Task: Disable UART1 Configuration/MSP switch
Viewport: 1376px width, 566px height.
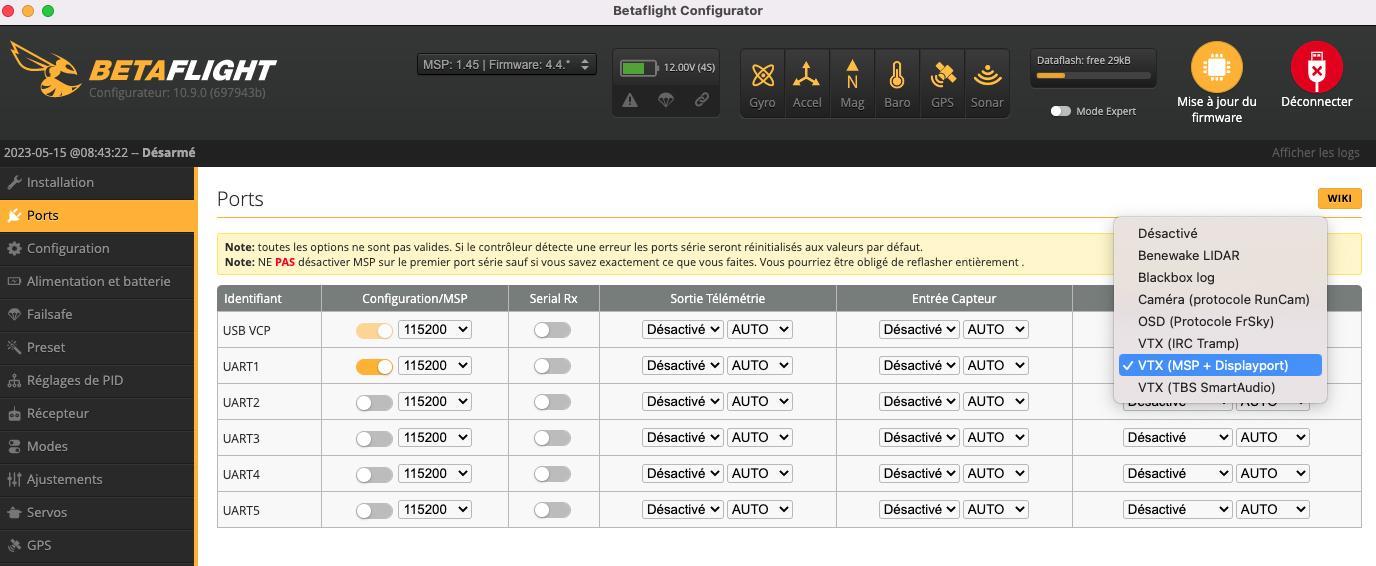Action: click(x=374, y=366)
